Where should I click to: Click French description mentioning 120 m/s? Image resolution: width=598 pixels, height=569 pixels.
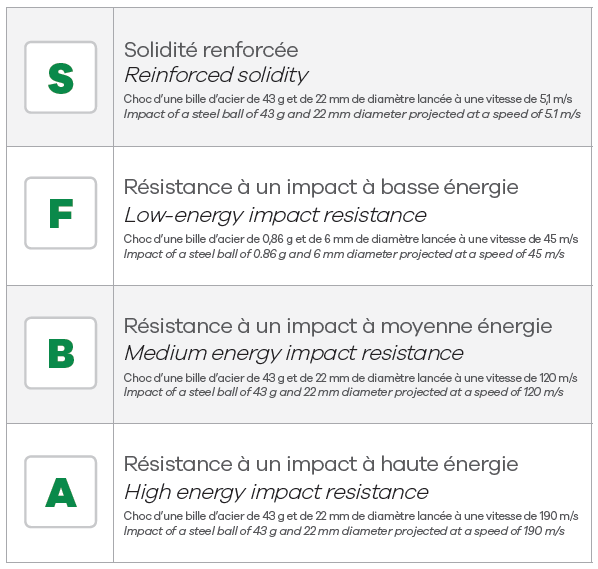tap(350, 378)
